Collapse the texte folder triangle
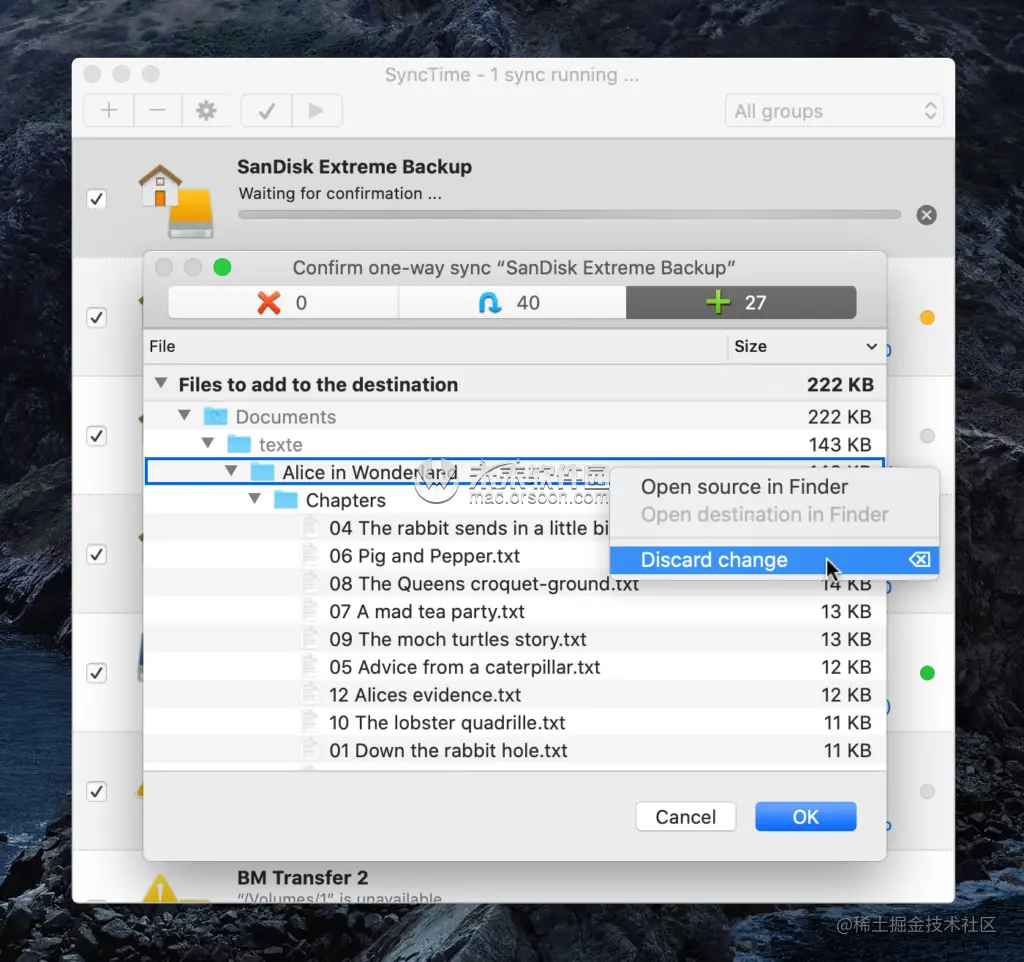This screenshot has height=962, width=1024. [208, 443]
